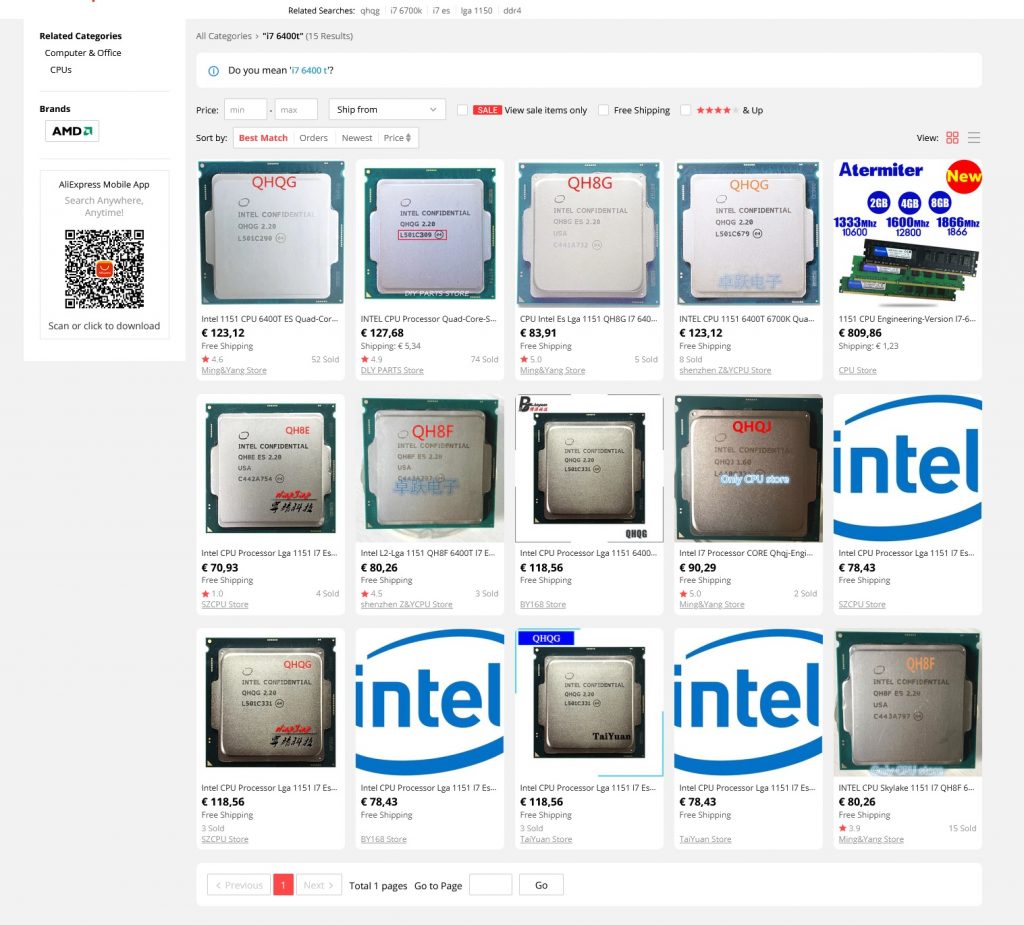The image size is (1024, 925).
Task: Click the max price field
Action: tap(296, 109)
